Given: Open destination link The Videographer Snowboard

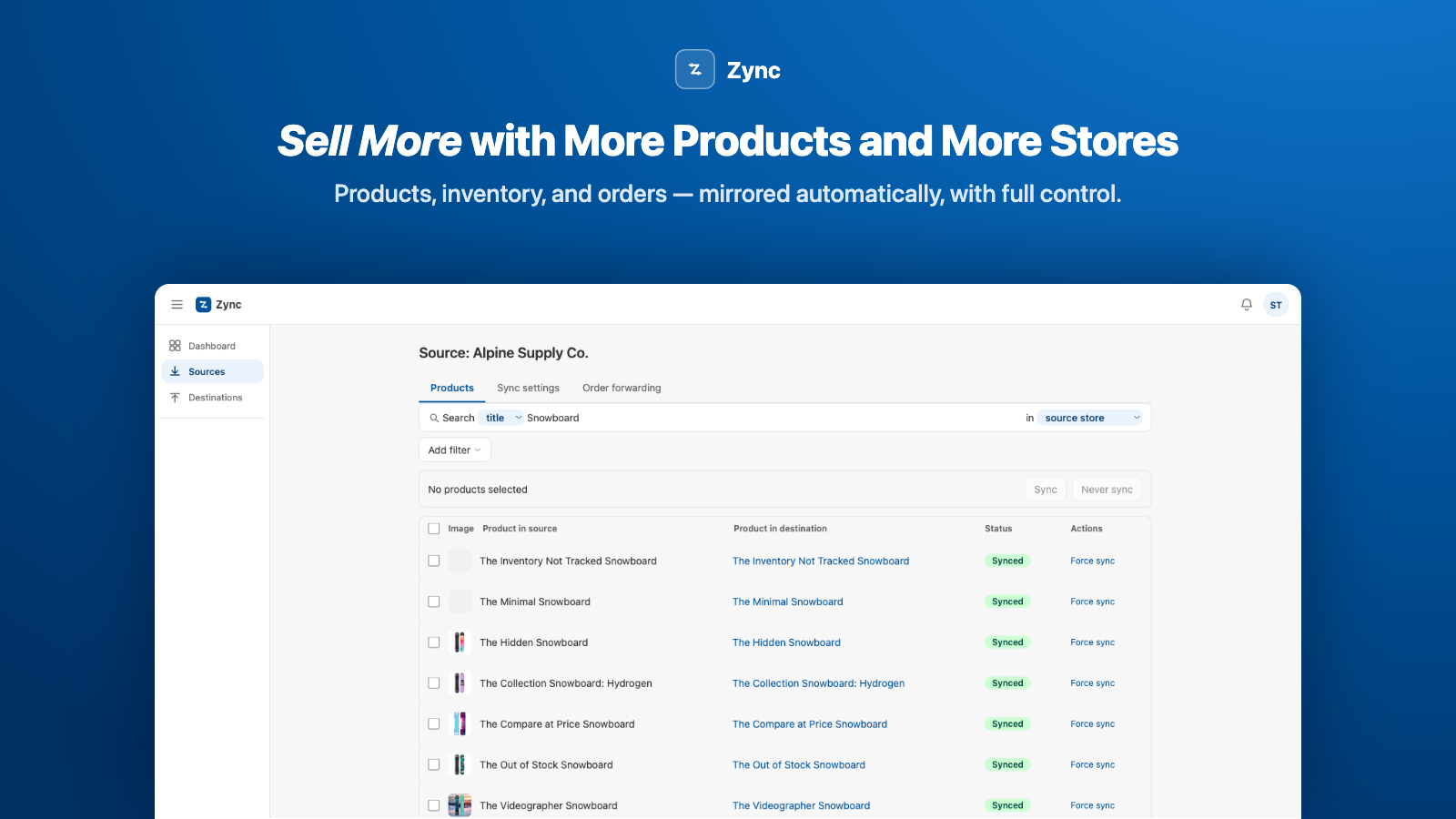Looking at the screenshot, I should click(801, 805).
